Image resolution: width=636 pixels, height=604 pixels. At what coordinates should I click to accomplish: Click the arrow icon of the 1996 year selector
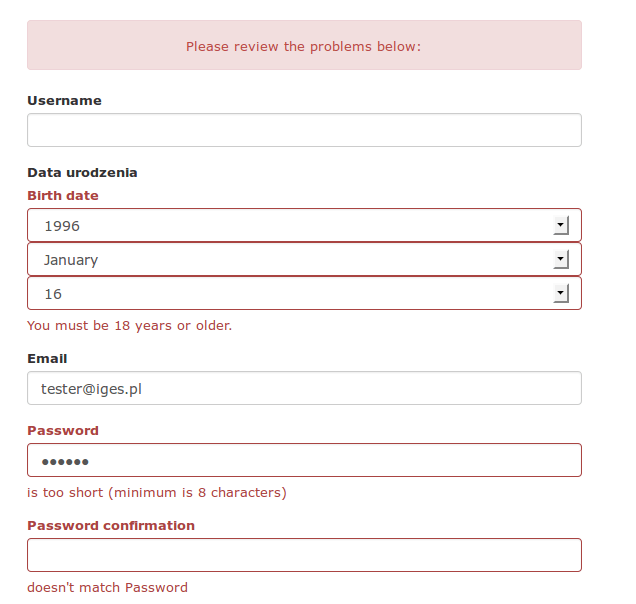(x=561, y=225)
